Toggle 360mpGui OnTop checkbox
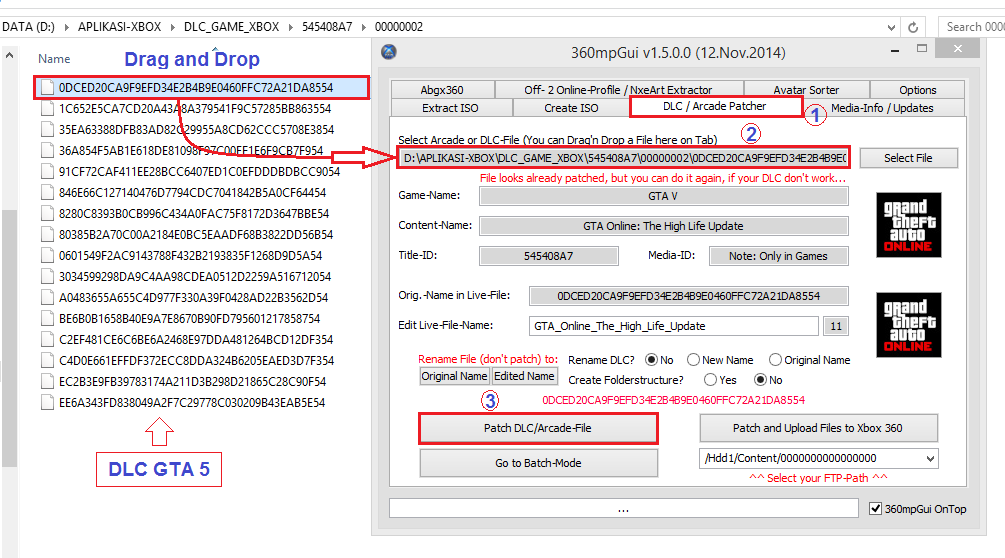Image resolution: width=1005 pixels, height=558 pixels. (876, 509)
